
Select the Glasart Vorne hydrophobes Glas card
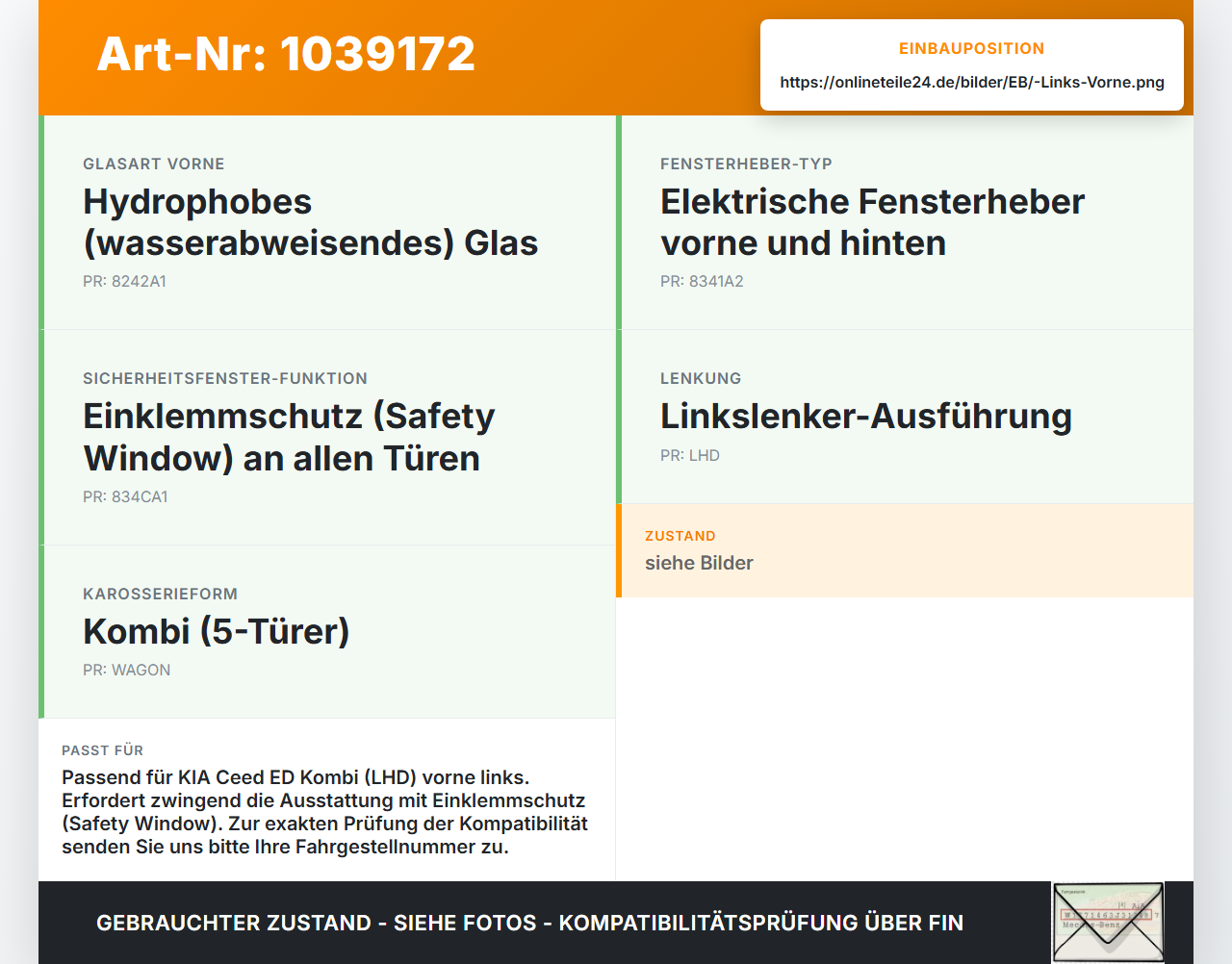click(327, 222)
